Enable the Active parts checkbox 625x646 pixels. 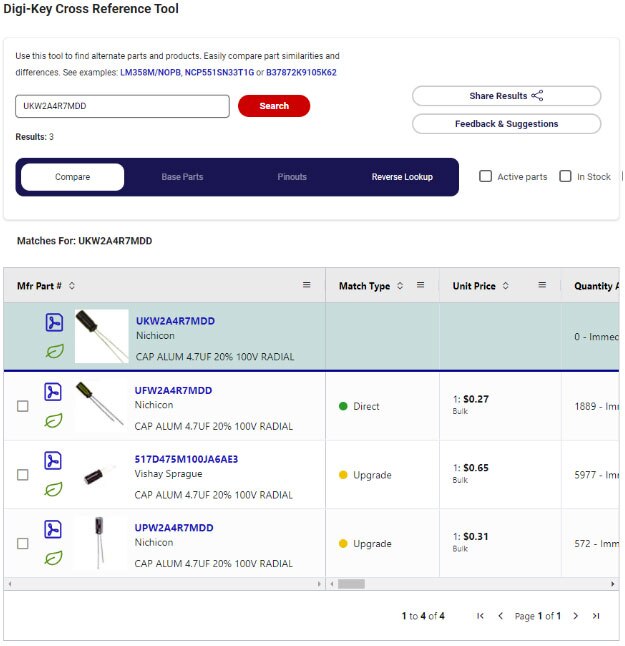[486, 176]
